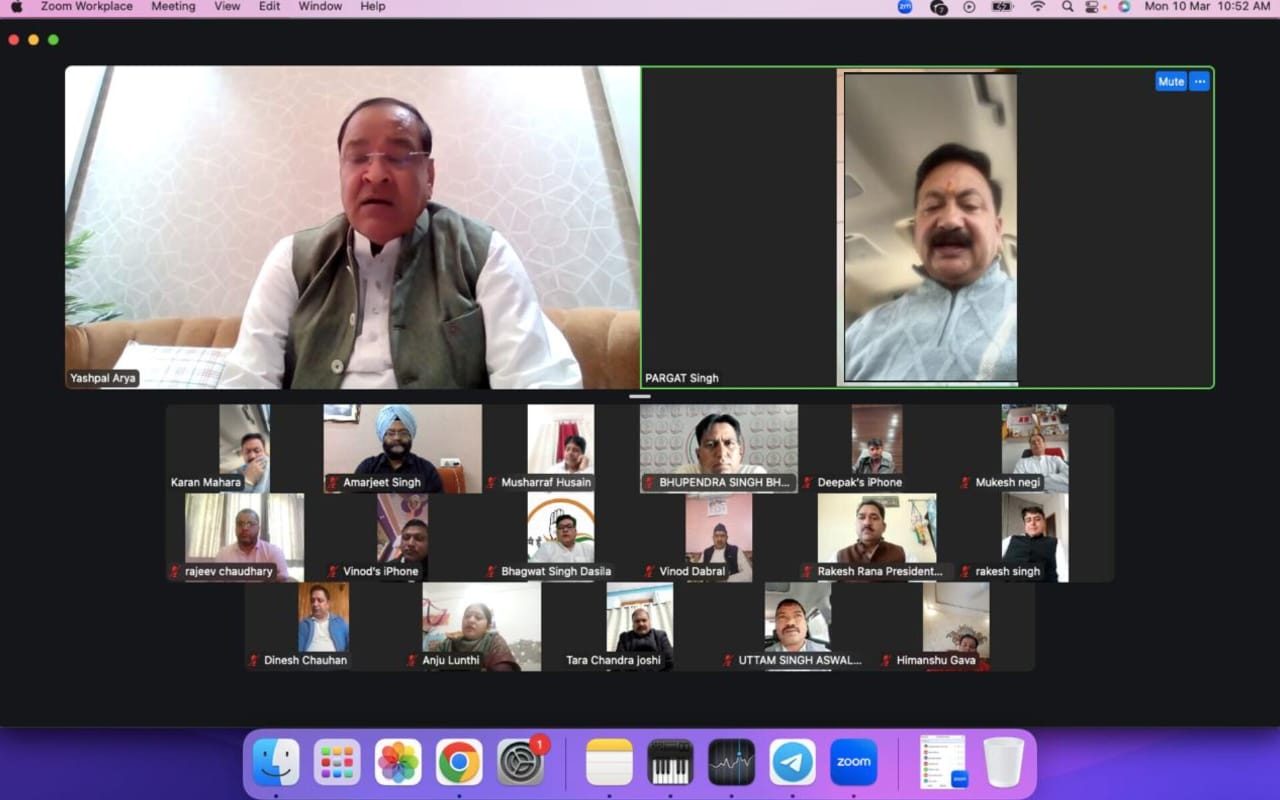Open Zoom from the Dock

coord(853,762)
